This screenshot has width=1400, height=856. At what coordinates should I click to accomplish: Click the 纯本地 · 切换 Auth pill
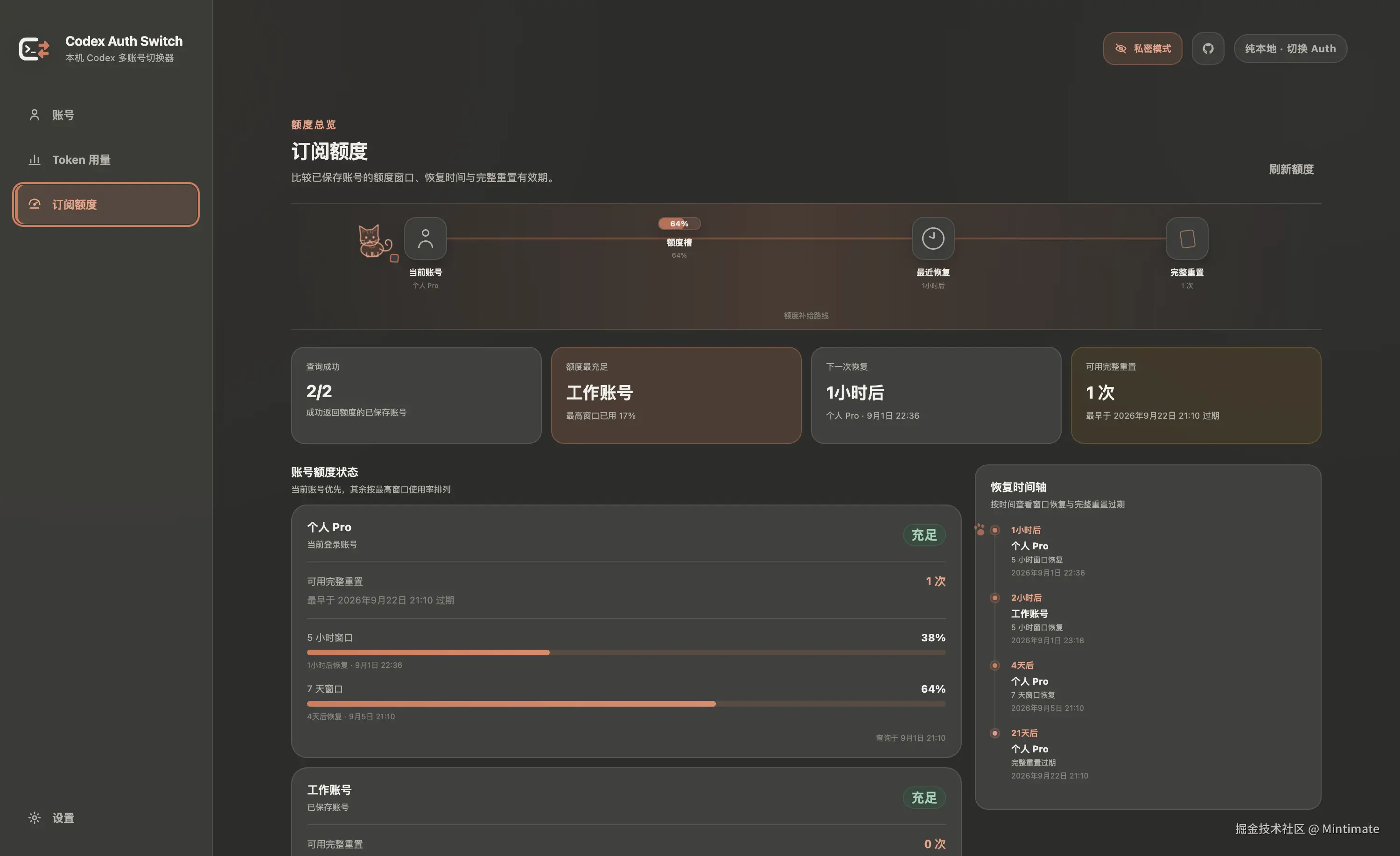tap(1290, 49)
